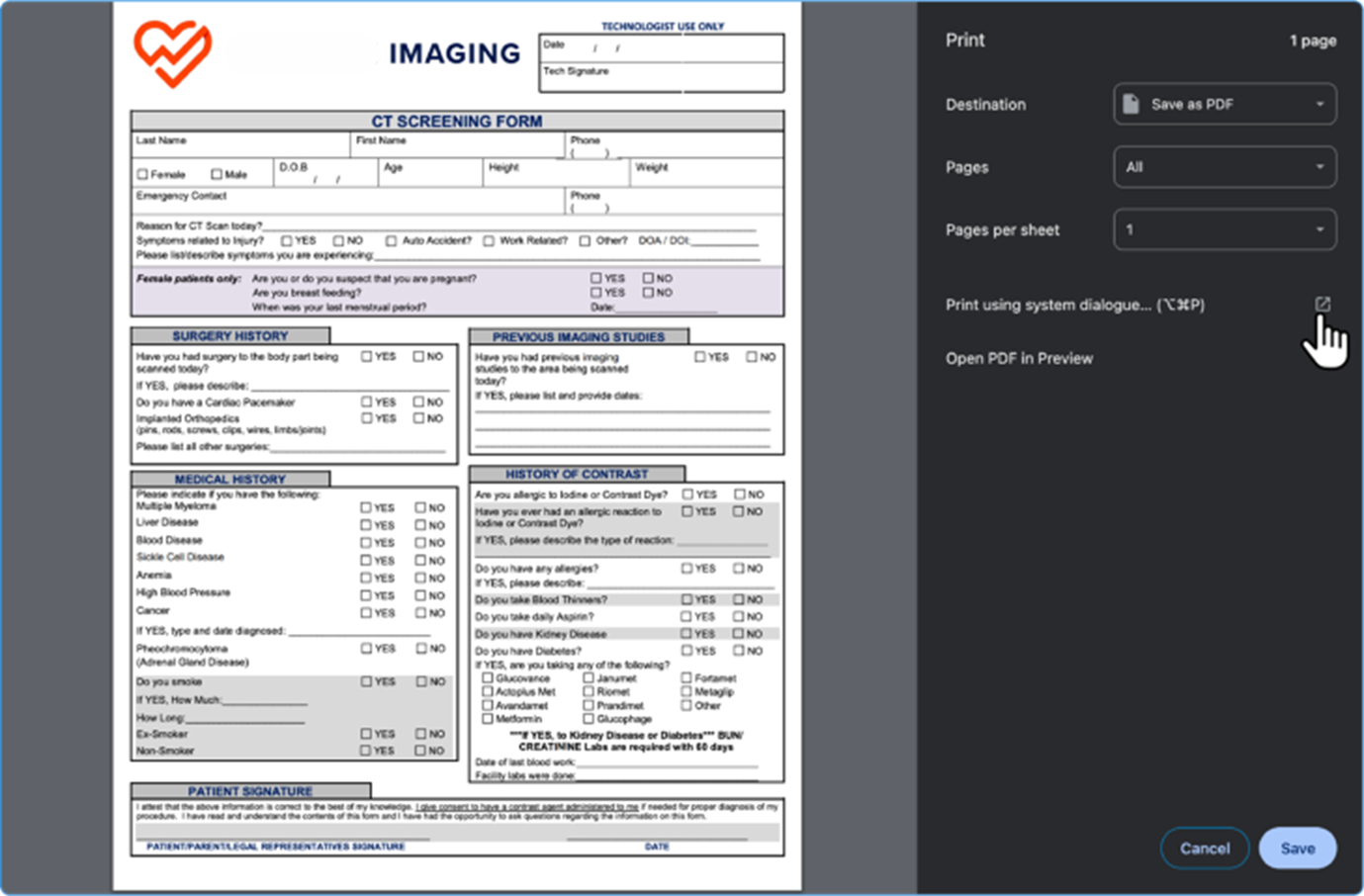Choose Open PDF in Preview
Image resolution: width=1364 pixels, height=896 pixels.
click(x=1019, y=358)
